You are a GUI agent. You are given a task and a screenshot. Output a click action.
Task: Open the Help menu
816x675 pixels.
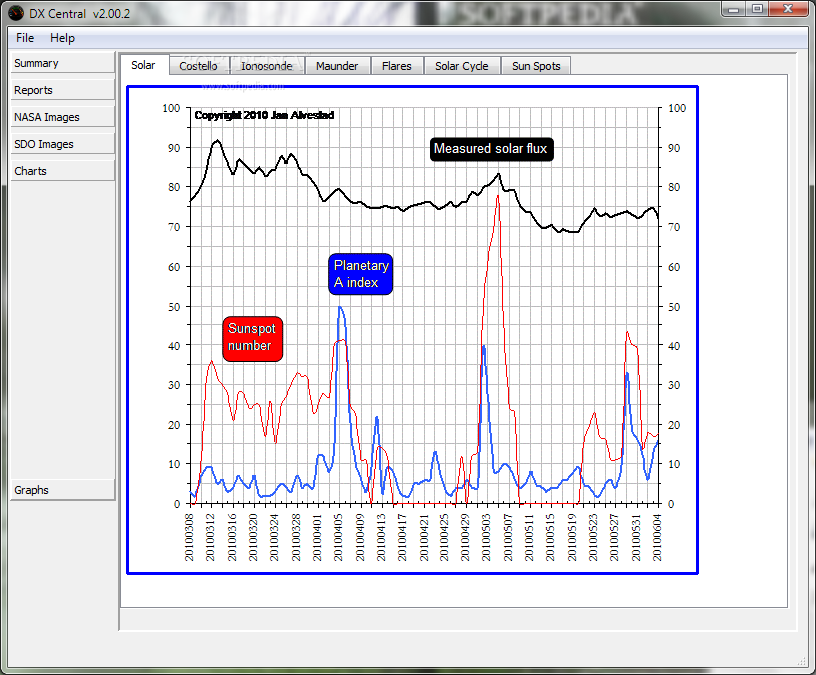pyautogui.click(x=62, y=38)
